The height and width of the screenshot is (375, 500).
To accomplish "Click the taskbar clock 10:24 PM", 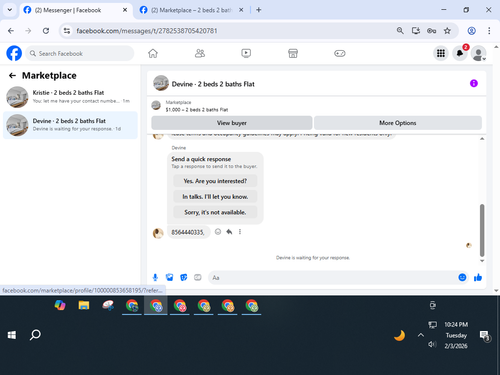I will [x=456, y=324].
